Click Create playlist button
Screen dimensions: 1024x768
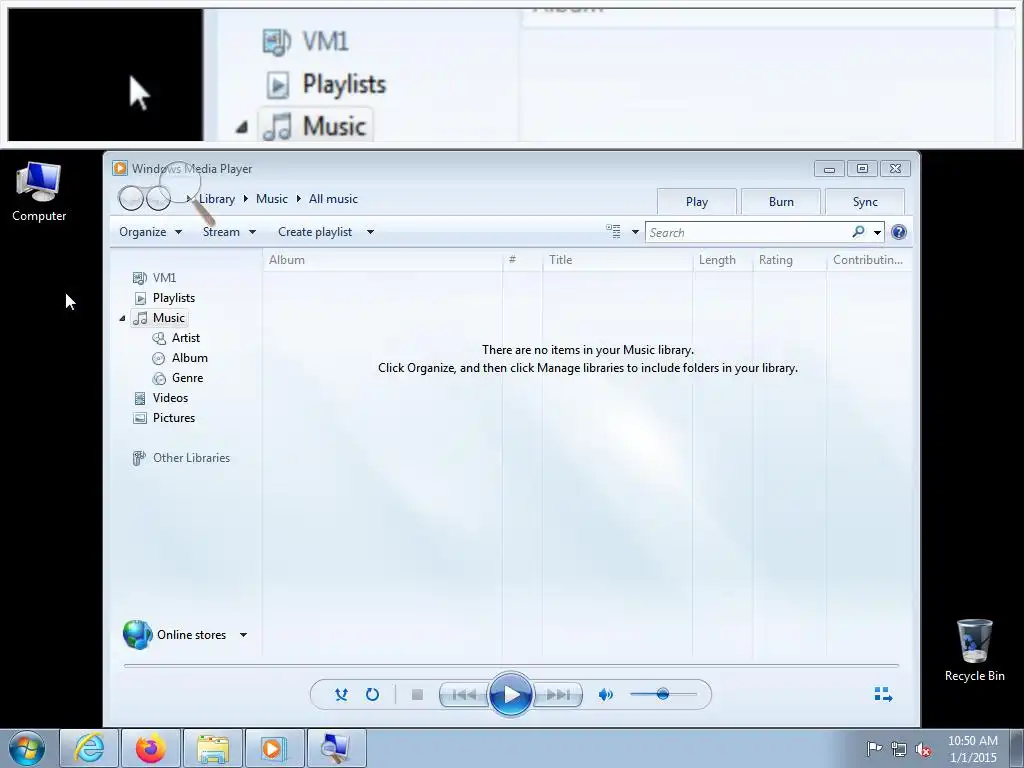click(x=315, y=232)
